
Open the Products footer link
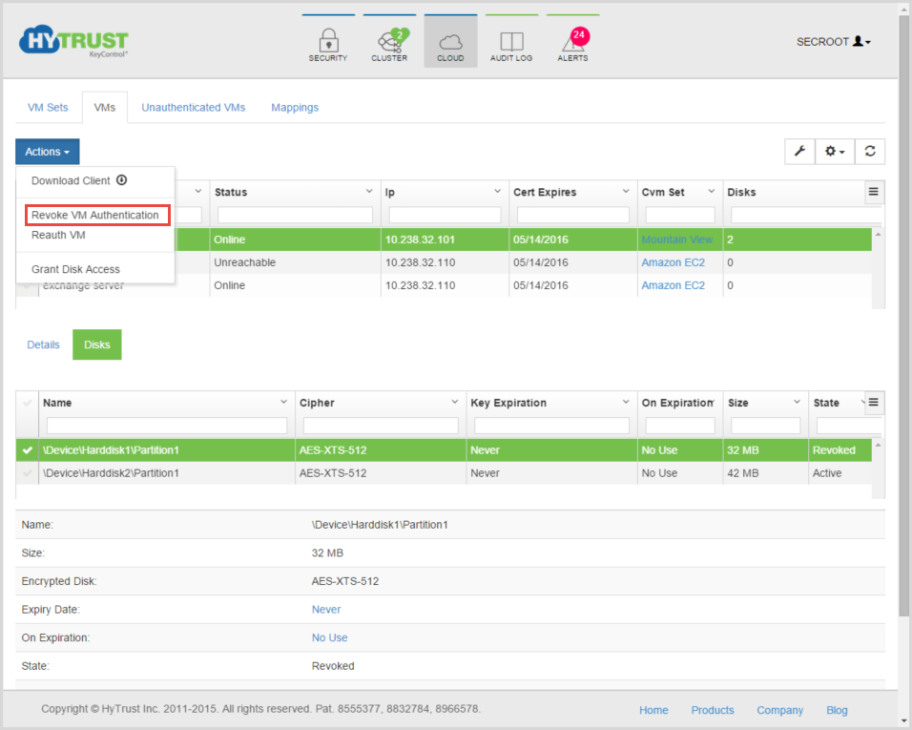pyautogui.click(x=712, y=710)
